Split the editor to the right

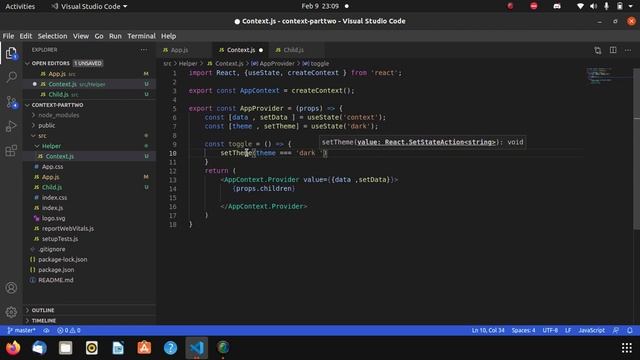point(613,50)
